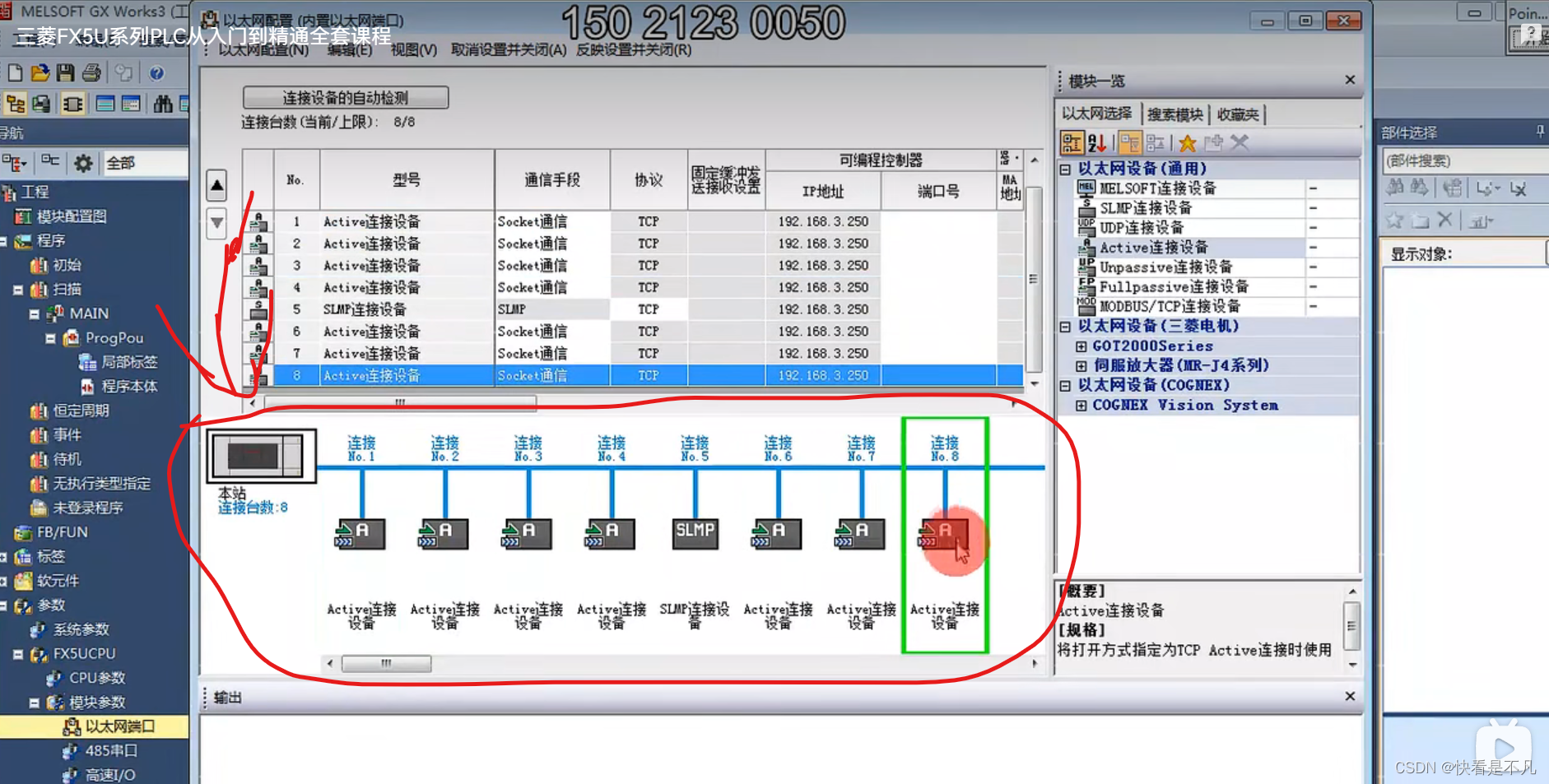1549x784 pixels.
Task: Click expand-all icon in module list toolbar
Action: 1156,143
